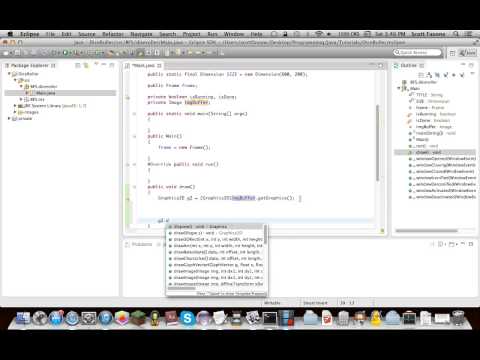Click the editor vertical scrollbar
The width and height of the screenshot is (480, 360).
click(378, 143)
